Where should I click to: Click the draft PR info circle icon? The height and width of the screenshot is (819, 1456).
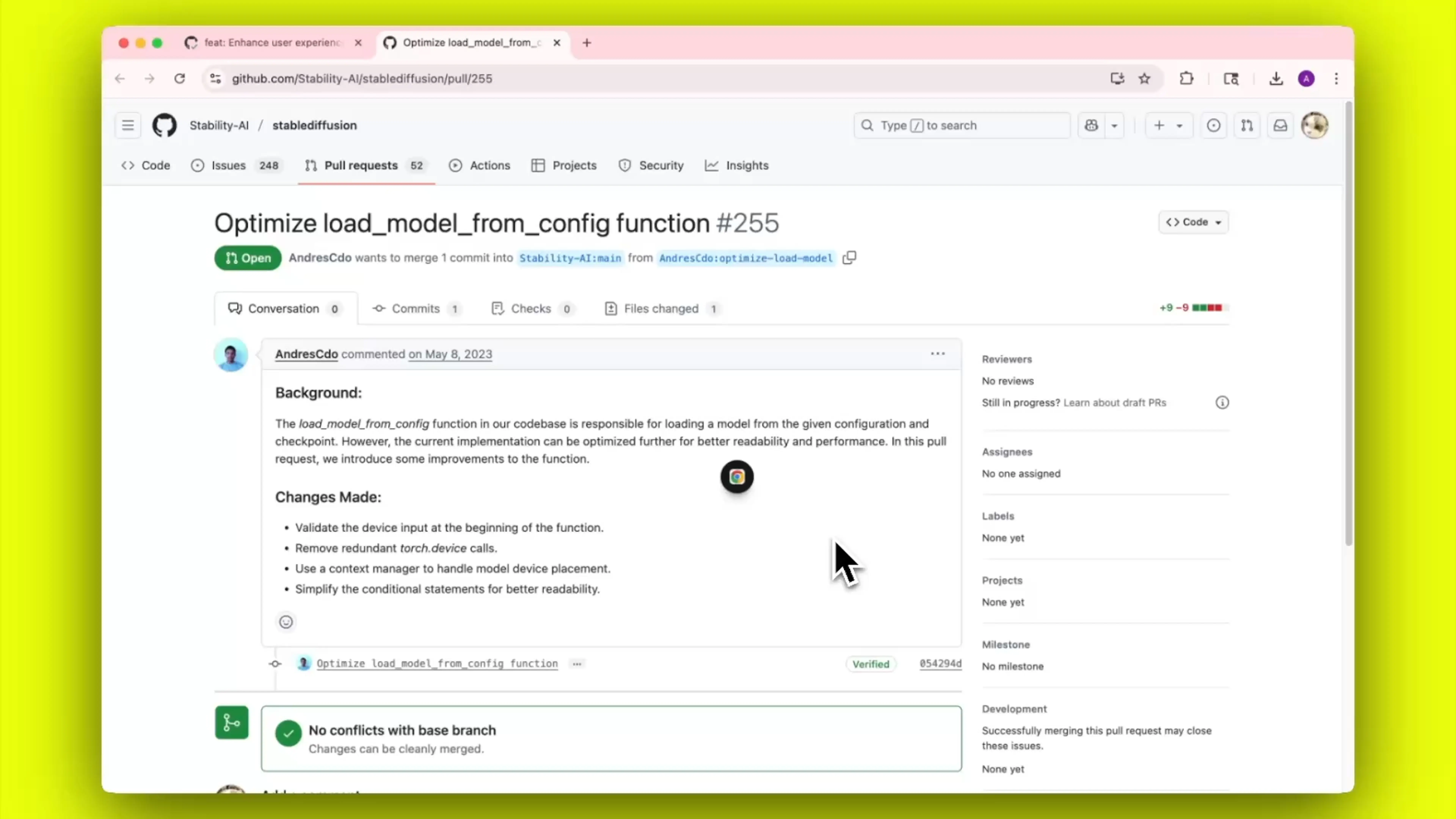click(x=1222, y=402)
